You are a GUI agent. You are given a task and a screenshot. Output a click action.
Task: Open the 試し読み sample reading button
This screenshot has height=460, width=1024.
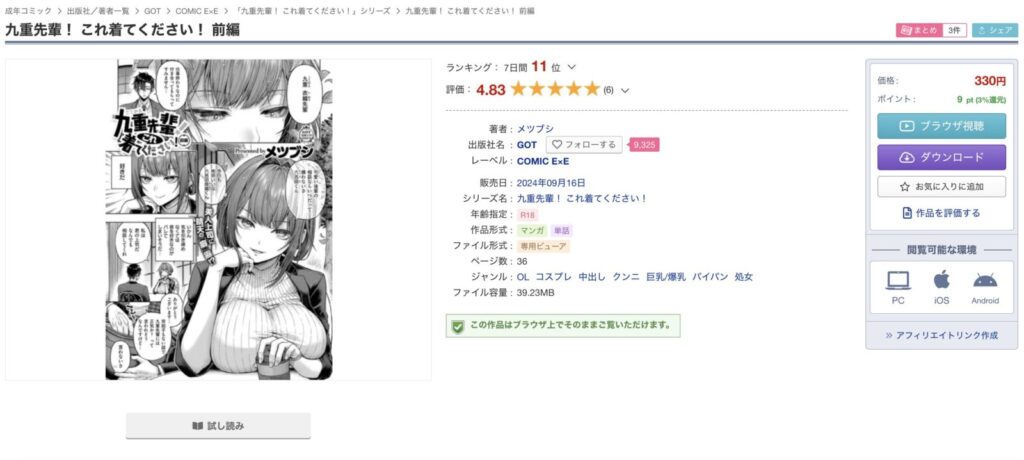pos(218,426)
